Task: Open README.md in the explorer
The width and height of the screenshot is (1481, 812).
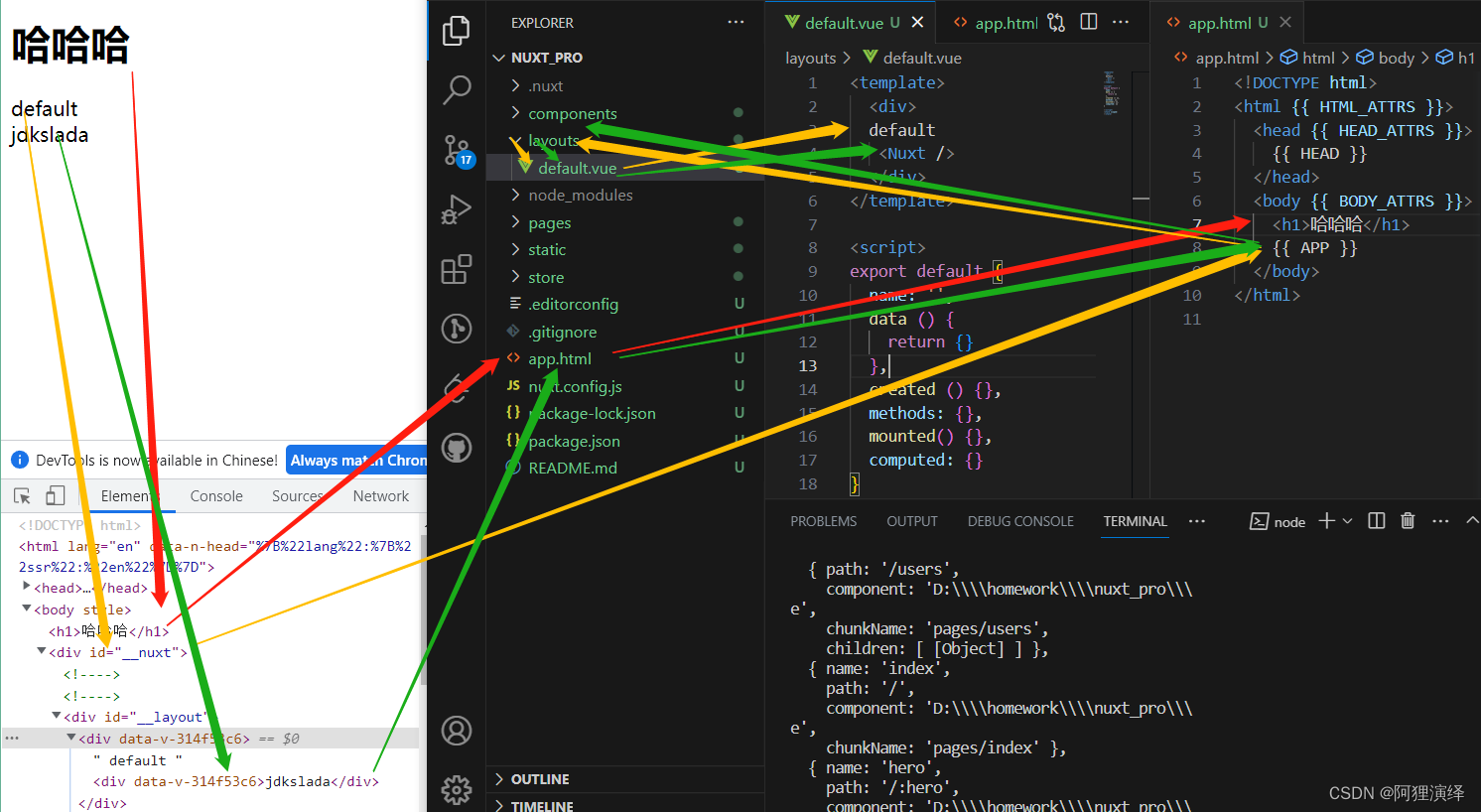Action: [x=572, y=468]
